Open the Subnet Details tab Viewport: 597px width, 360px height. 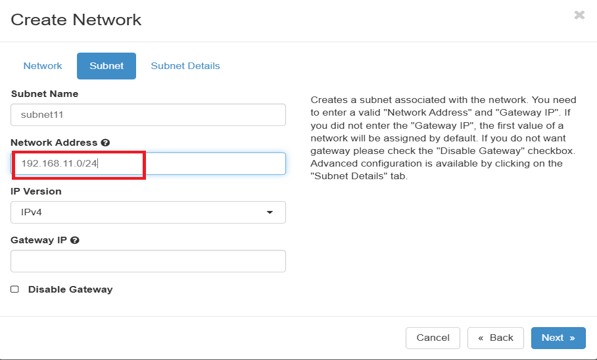tap(185, 66)
